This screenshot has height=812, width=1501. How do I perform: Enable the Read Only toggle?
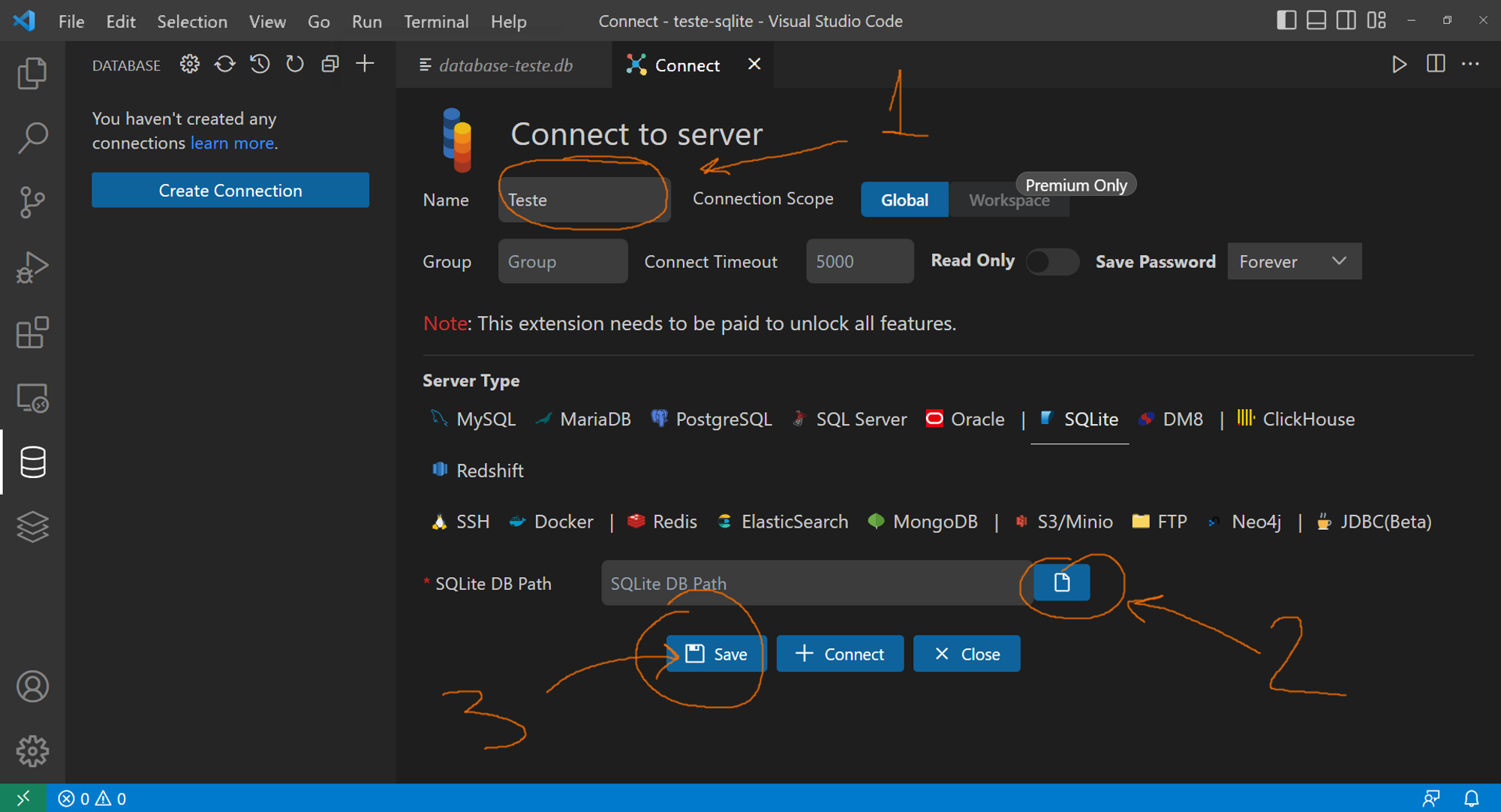coord(1052,262)
